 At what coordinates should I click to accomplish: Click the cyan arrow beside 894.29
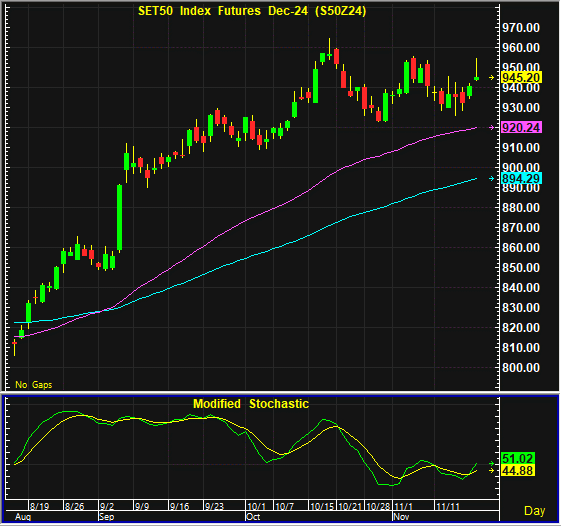click(492, 179)
